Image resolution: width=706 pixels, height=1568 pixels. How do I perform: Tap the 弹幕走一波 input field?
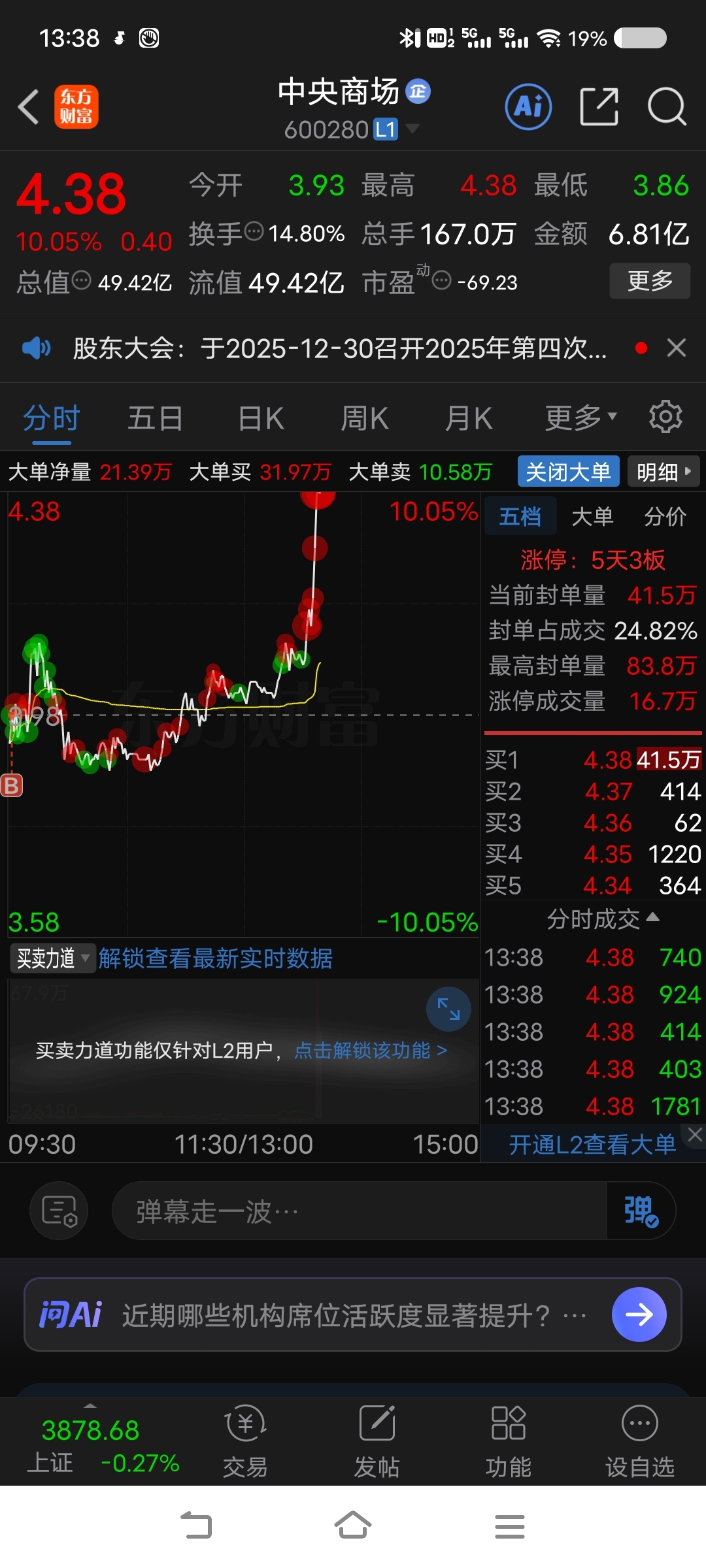[x=360, y=1211]
